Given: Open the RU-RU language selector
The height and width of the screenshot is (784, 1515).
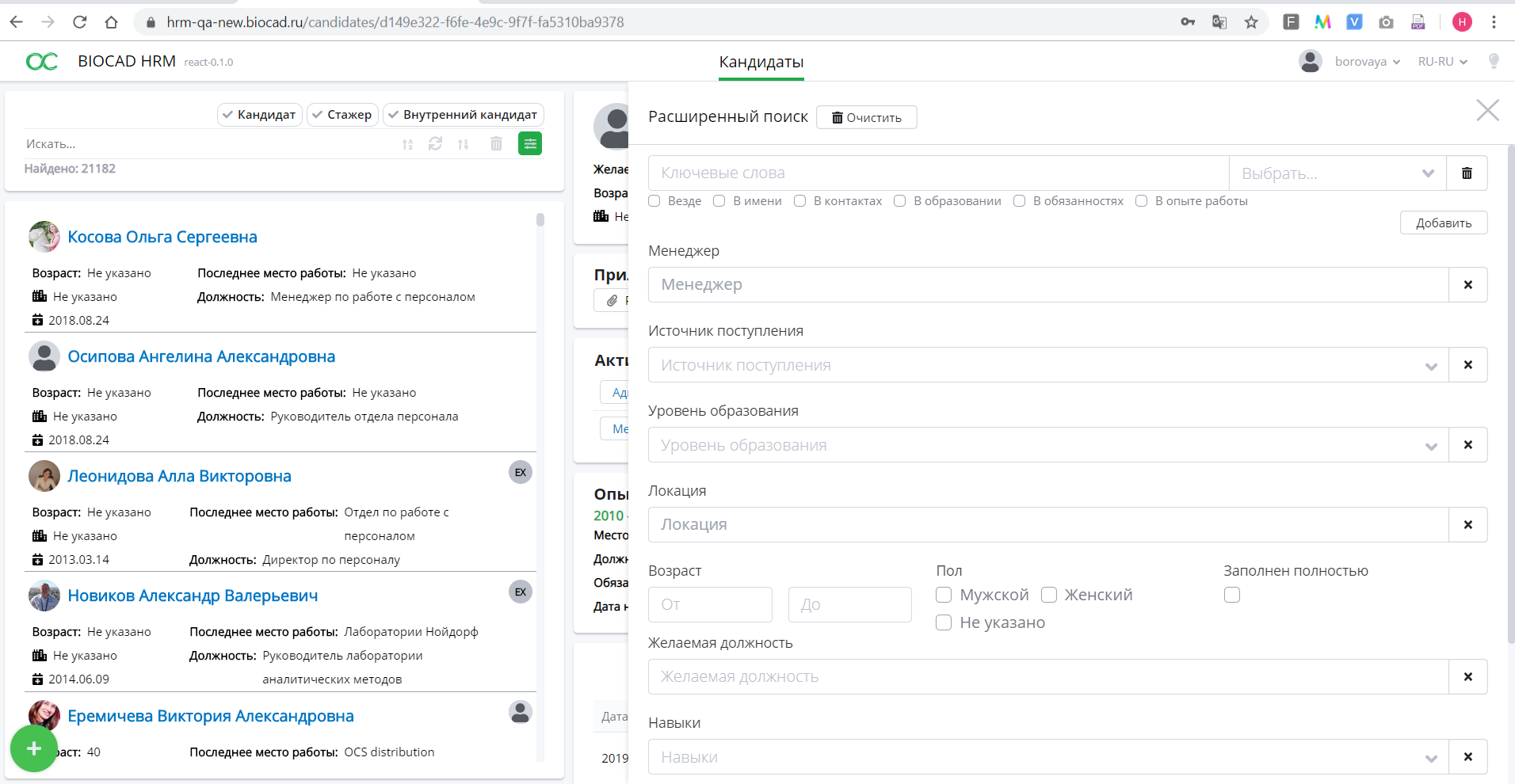Looking at the screenshot, I should tap(1442, 62).
